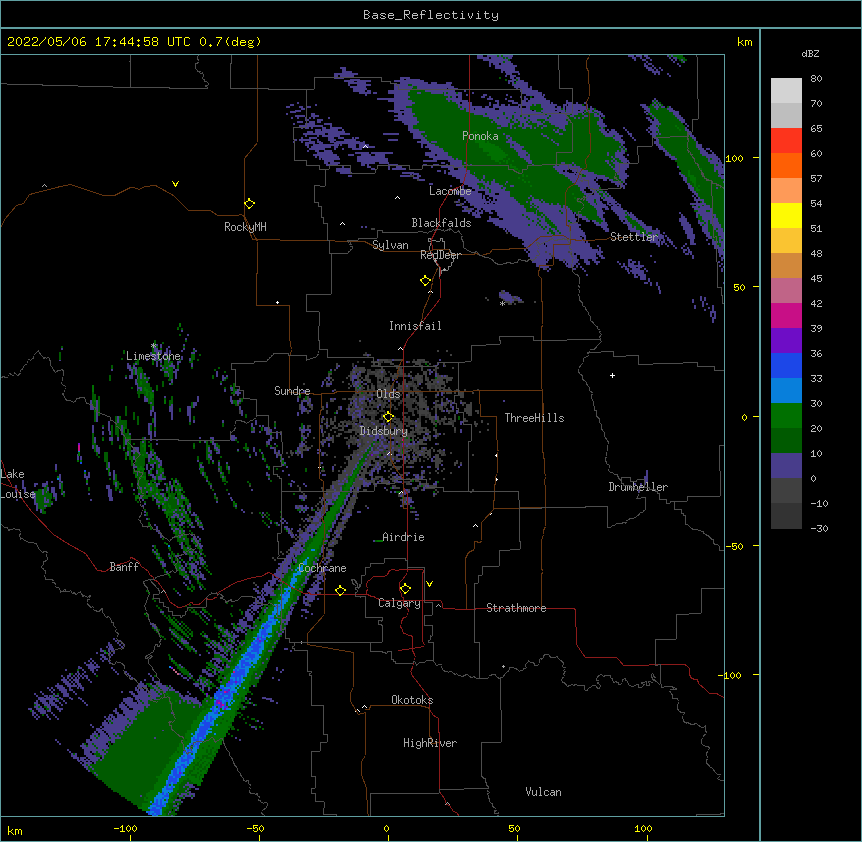Select the Lacombe city label
The height and width of the screenshot is (842, 862).
click(450, 191)
